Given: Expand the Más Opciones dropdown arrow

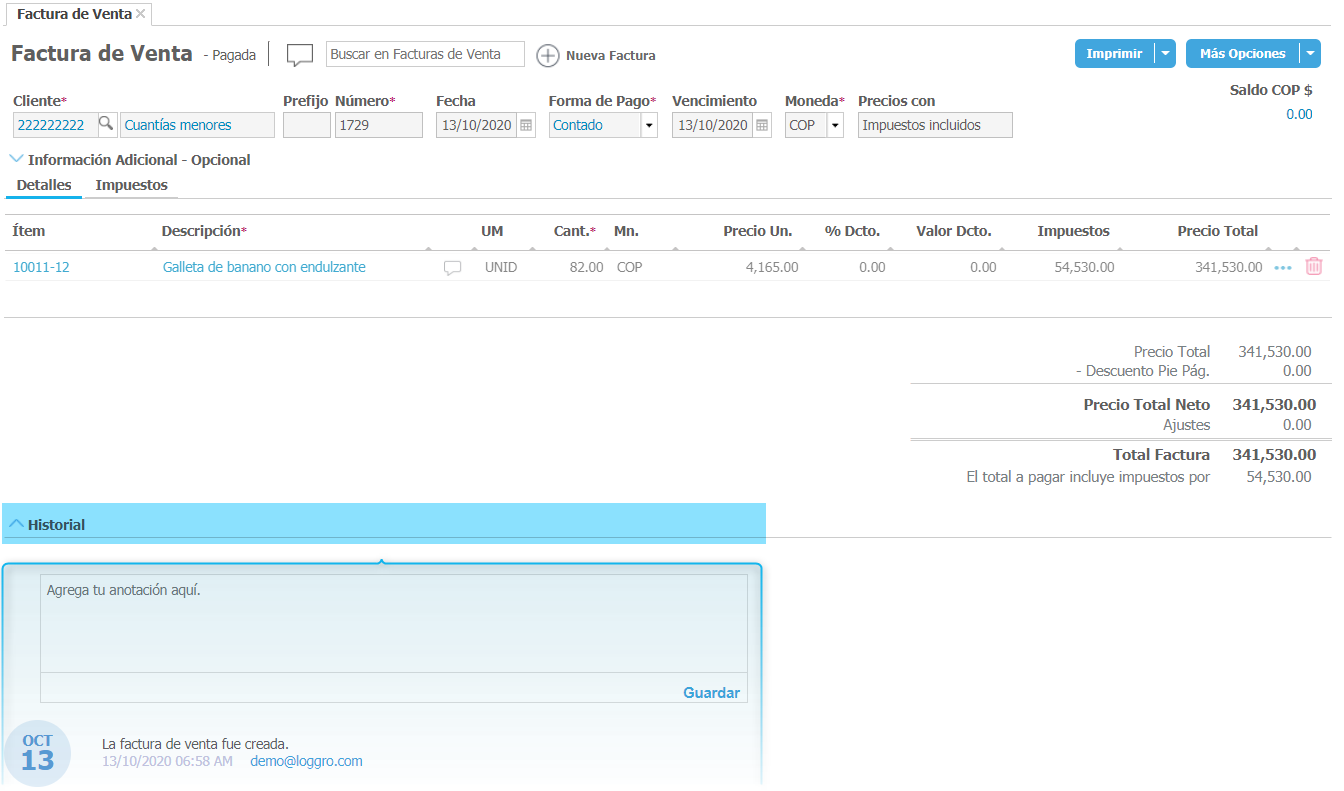Looking at the screenshot, I should [x=1310, y=54].
